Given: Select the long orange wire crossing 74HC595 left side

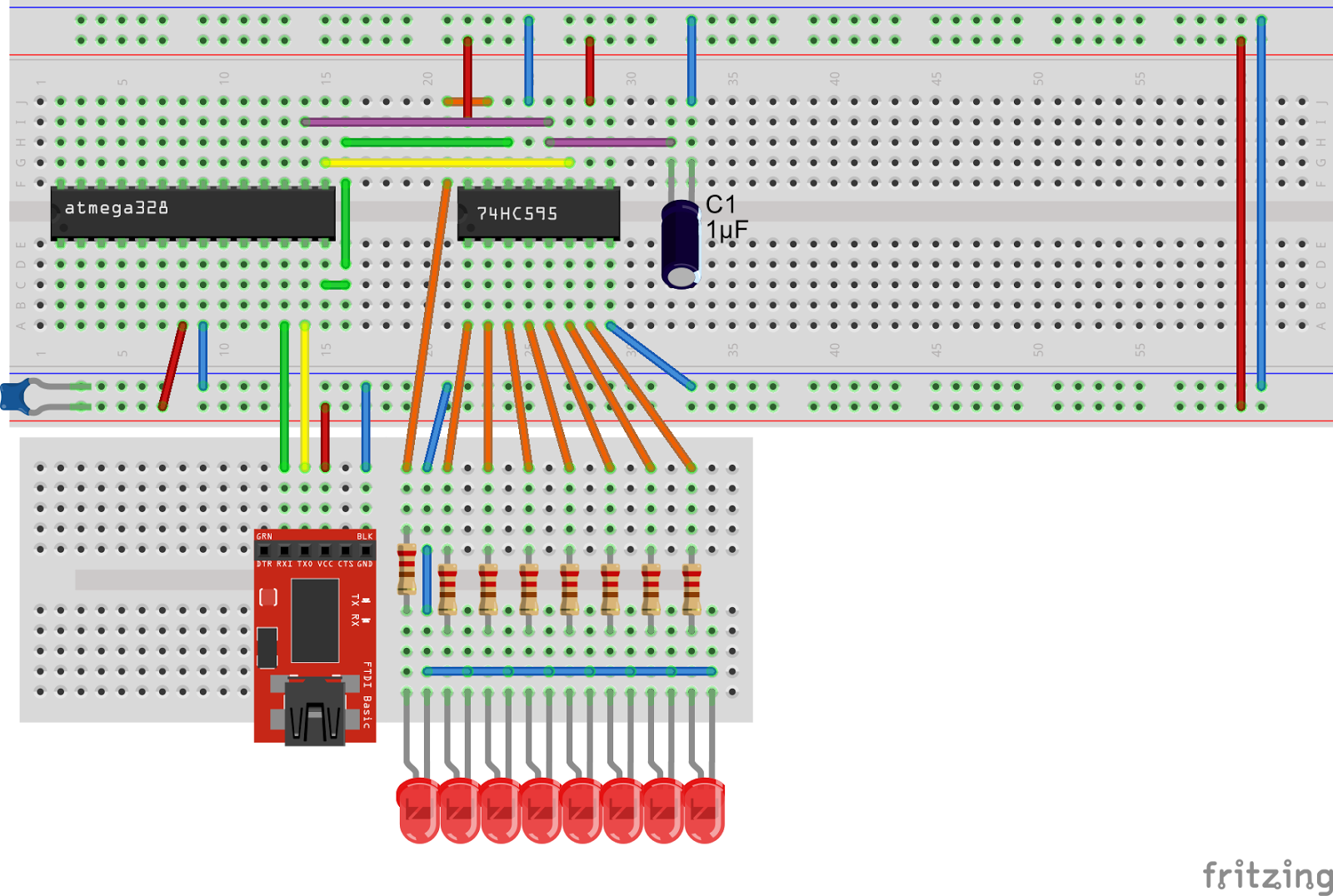Looking at the screenshot, I should pyautogui.click(x=427, y=326).
